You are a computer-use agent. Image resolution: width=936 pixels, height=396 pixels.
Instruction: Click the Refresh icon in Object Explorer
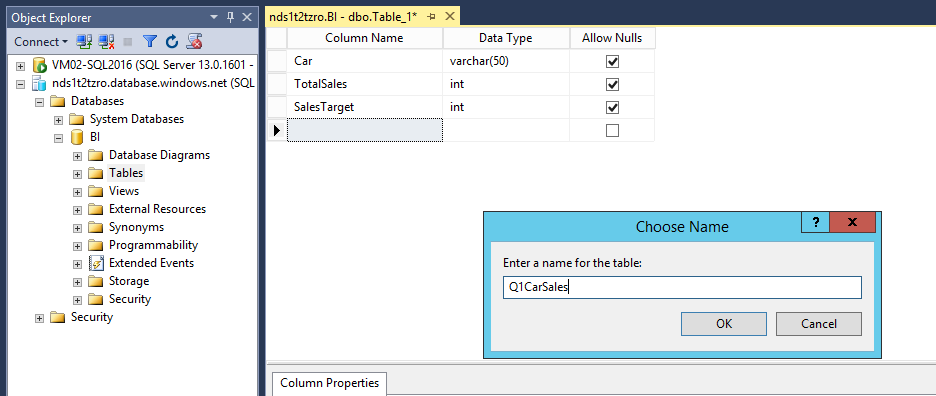172,41
